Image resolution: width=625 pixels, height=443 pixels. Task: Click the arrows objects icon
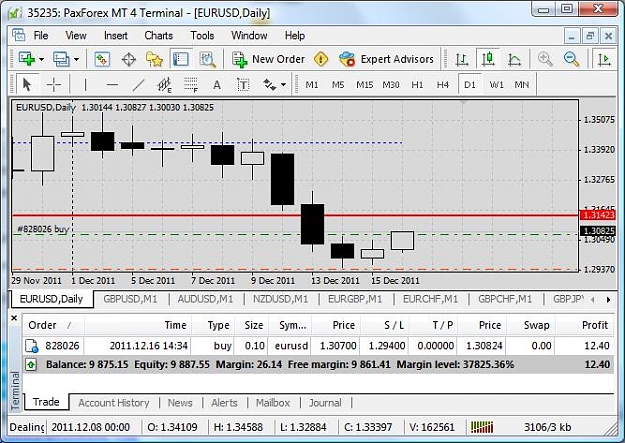[269, 85]
